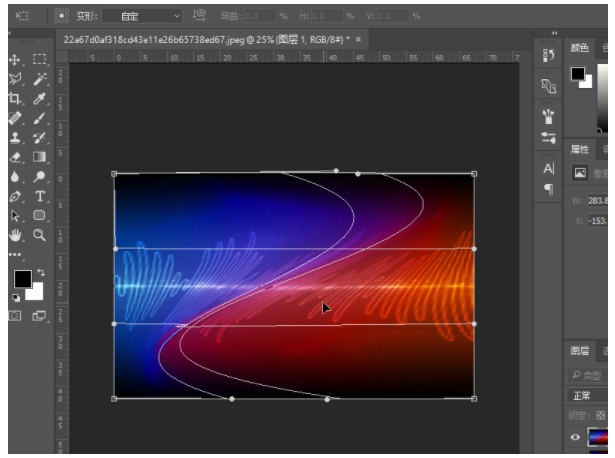The height and width of the screenshot is (458, 615).
Task: Switch to the 属性 properties tab
Action: (x=579, y=149)
